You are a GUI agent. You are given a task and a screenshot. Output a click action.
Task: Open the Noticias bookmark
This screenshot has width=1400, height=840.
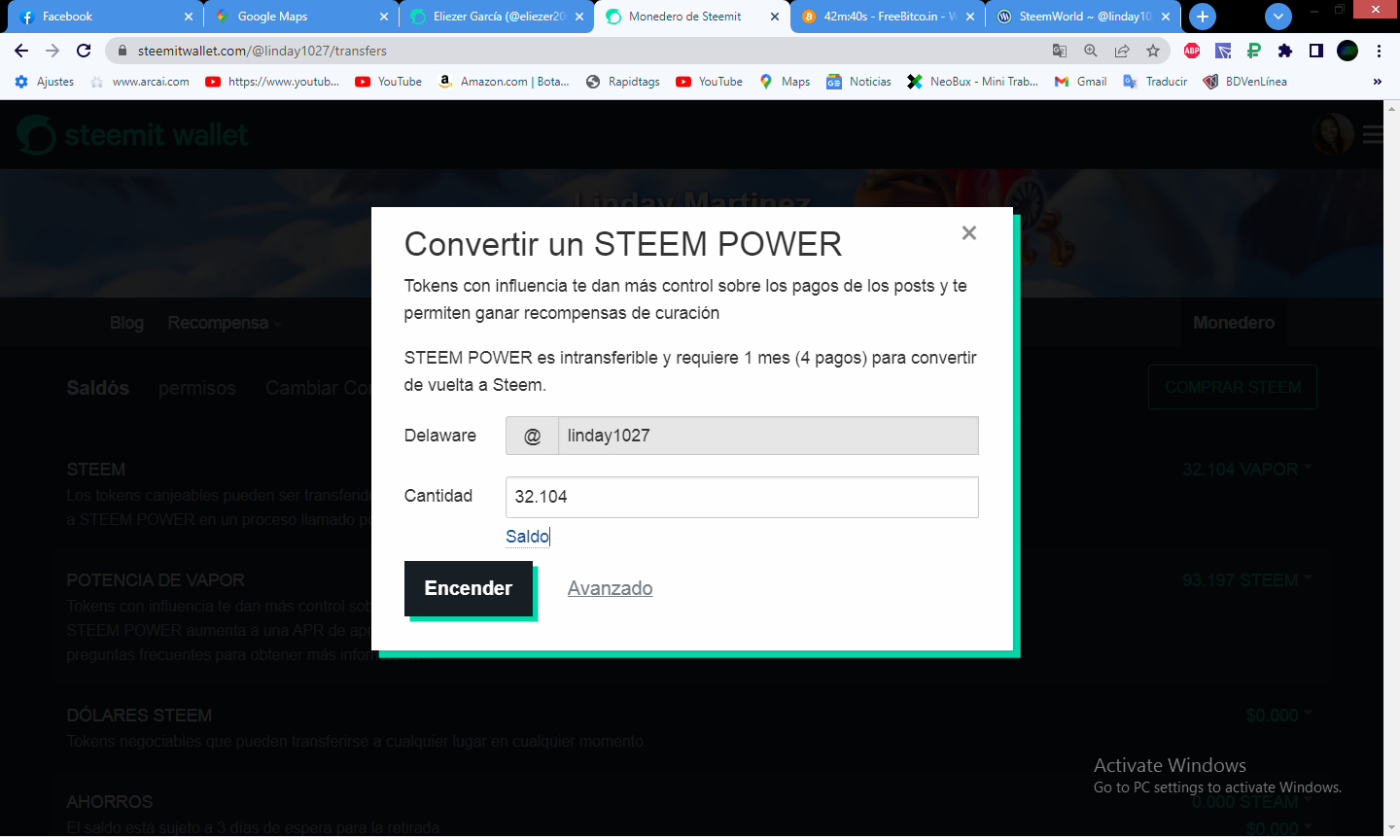point(858,82)
